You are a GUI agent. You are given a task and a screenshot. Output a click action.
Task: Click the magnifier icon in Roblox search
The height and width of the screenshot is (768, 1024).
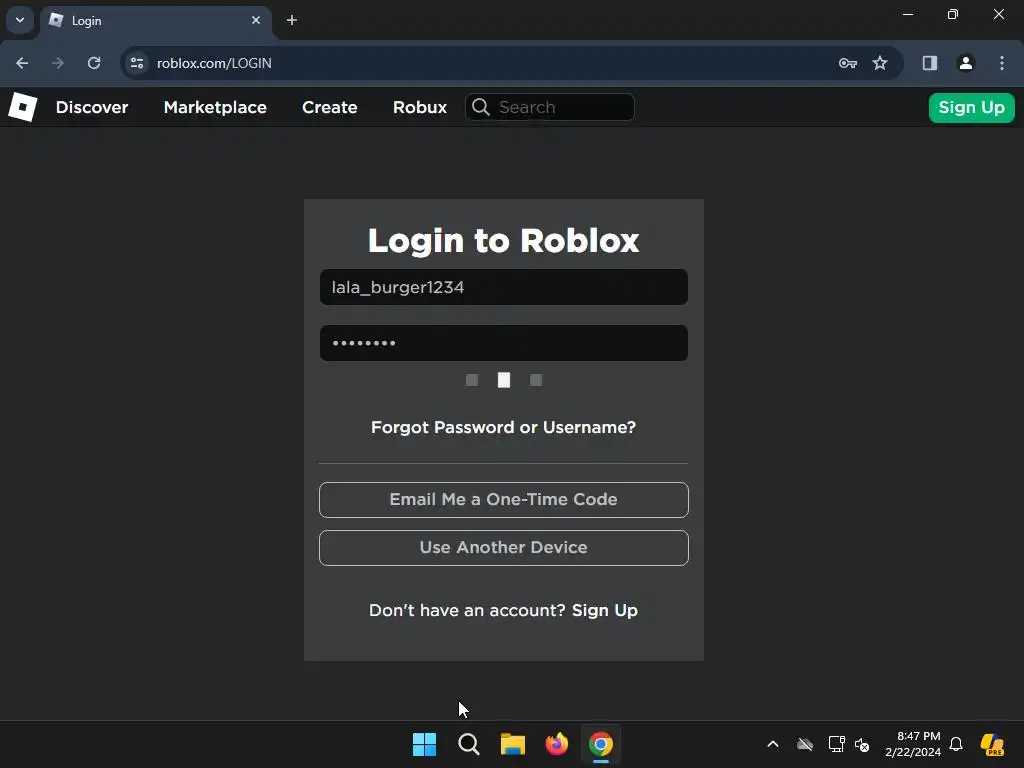coord(481,107)
